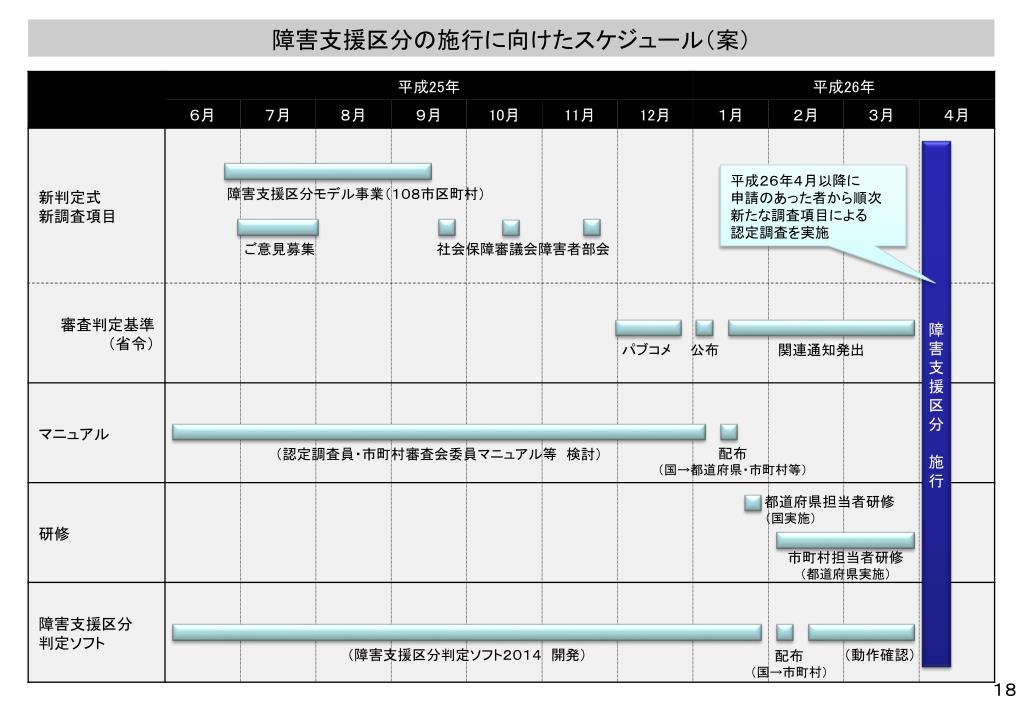Click the (国→市町村) note
The width and height of the screenshot is (1023, 708).
pyautogui.click(x=789, y=672)
